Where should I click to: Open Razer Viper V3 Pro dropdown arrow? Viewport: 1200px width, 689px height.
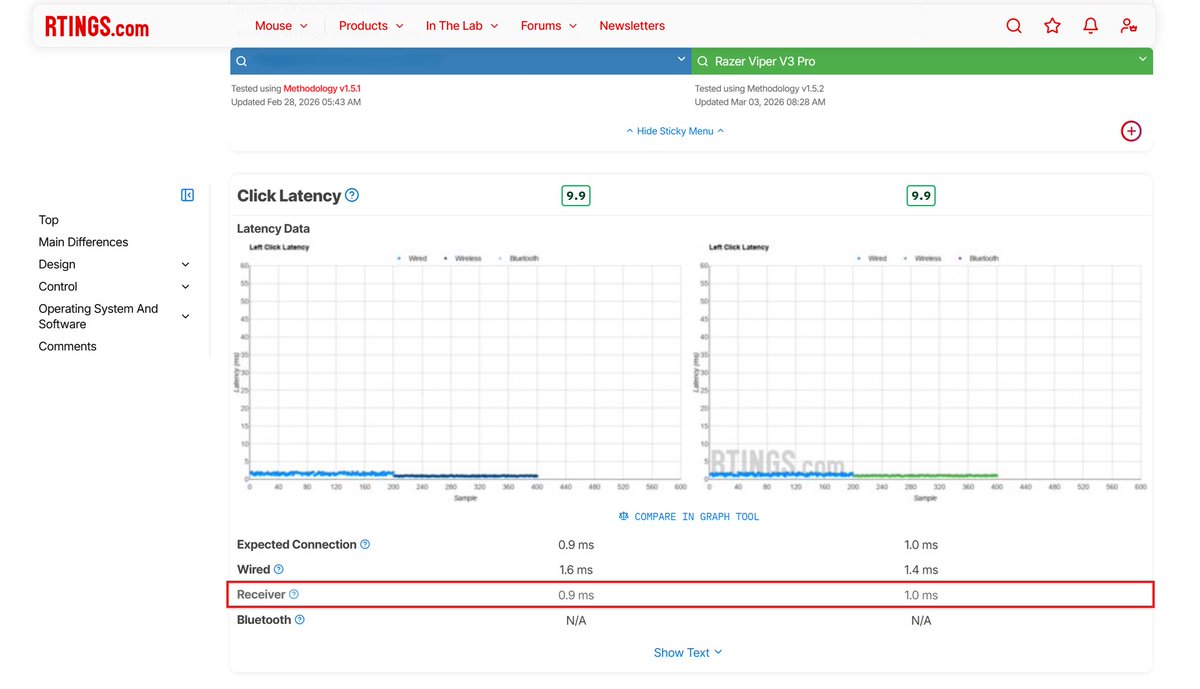(x=1142, y=60)
